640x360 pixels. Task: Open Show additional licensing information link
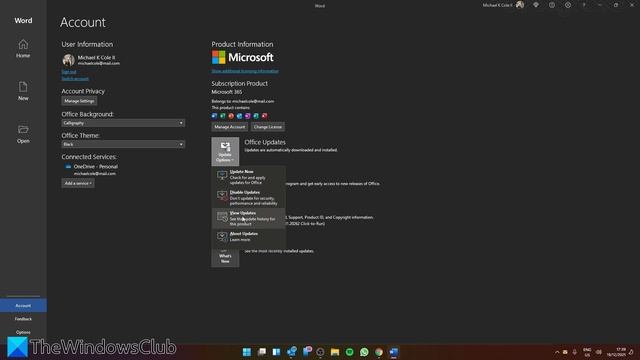[245, 71]
